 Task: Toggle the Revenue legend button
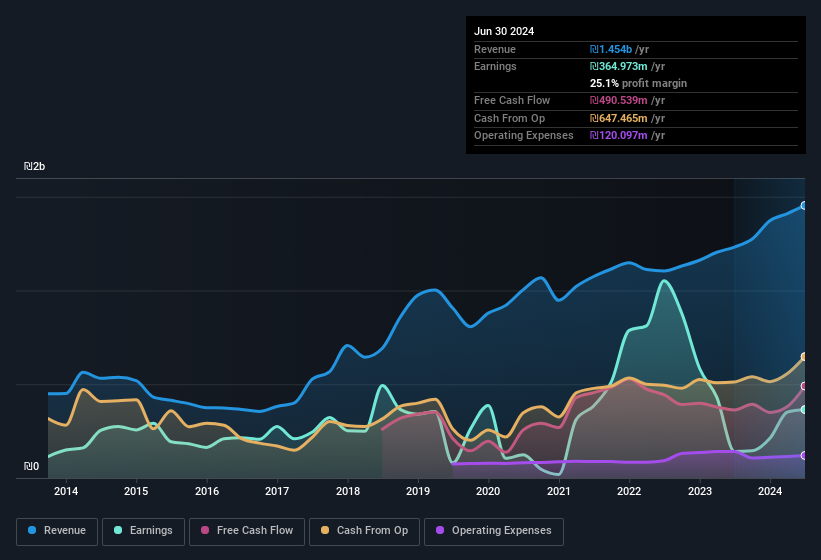pyautogui.click(x=57, y=531)
